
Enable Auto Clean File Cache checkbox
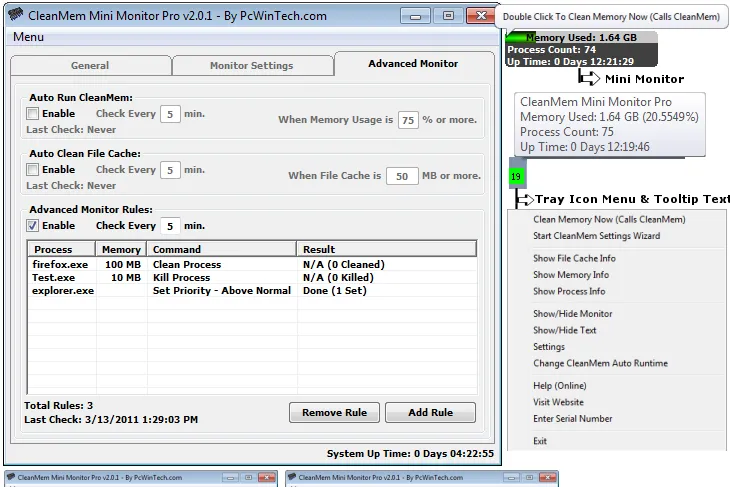(33, 169)
